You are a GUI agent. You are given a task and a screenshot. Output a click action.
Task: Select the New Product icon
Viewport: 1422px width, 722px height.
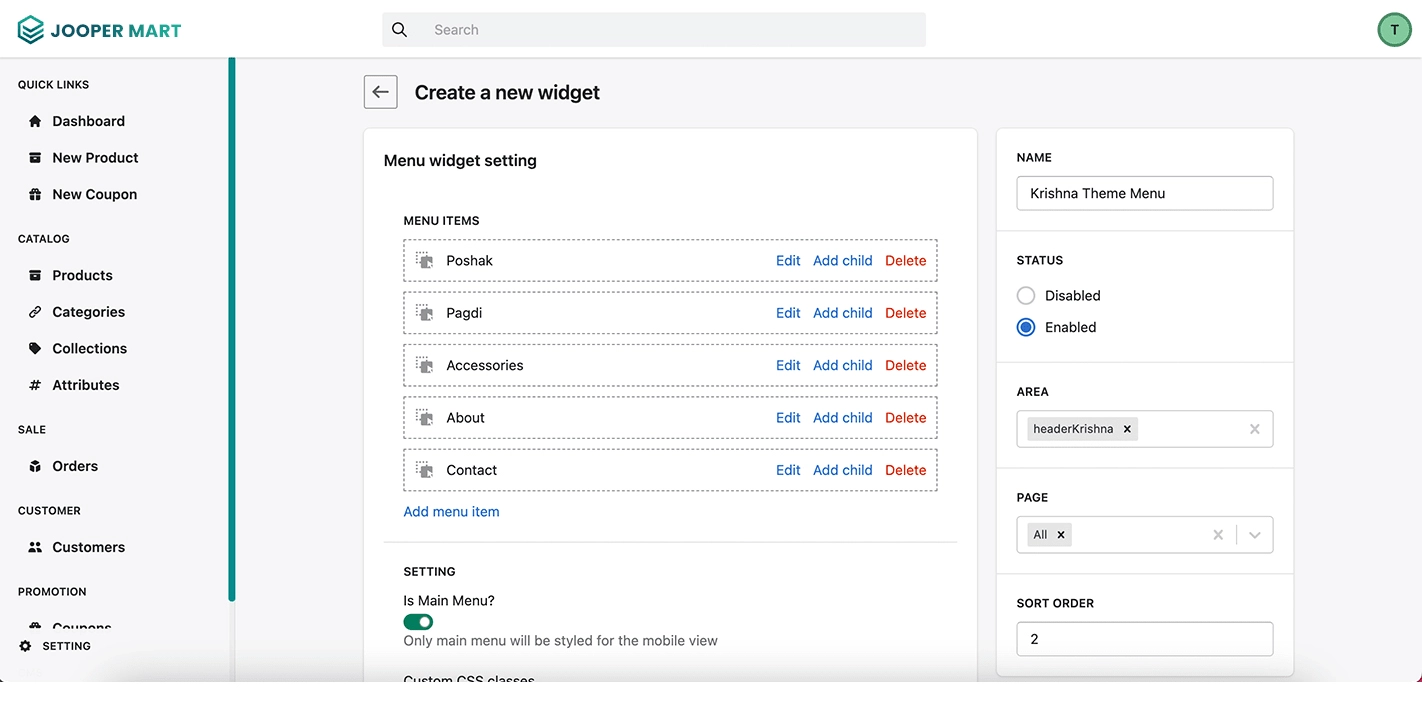point(35,158)
